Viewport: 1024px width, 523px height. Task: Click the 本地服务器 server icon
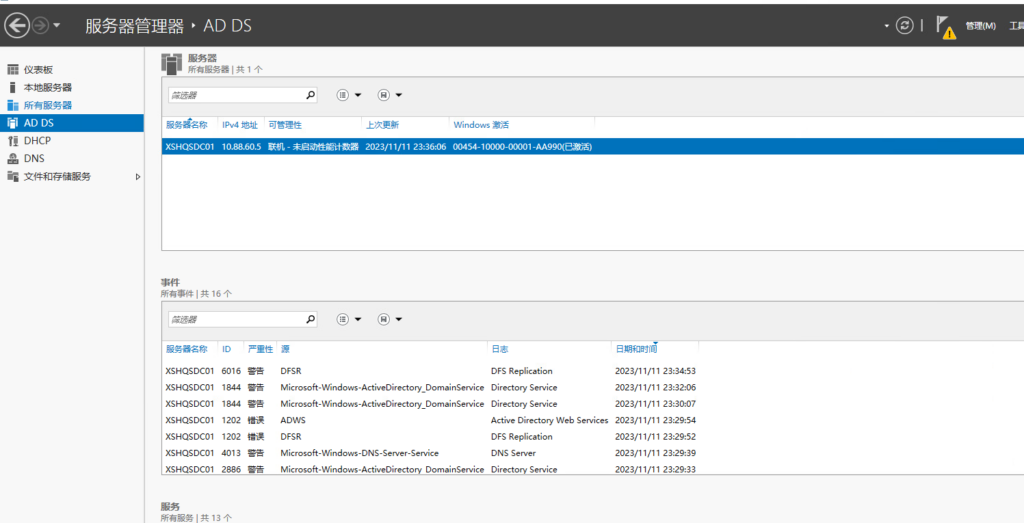12,87
